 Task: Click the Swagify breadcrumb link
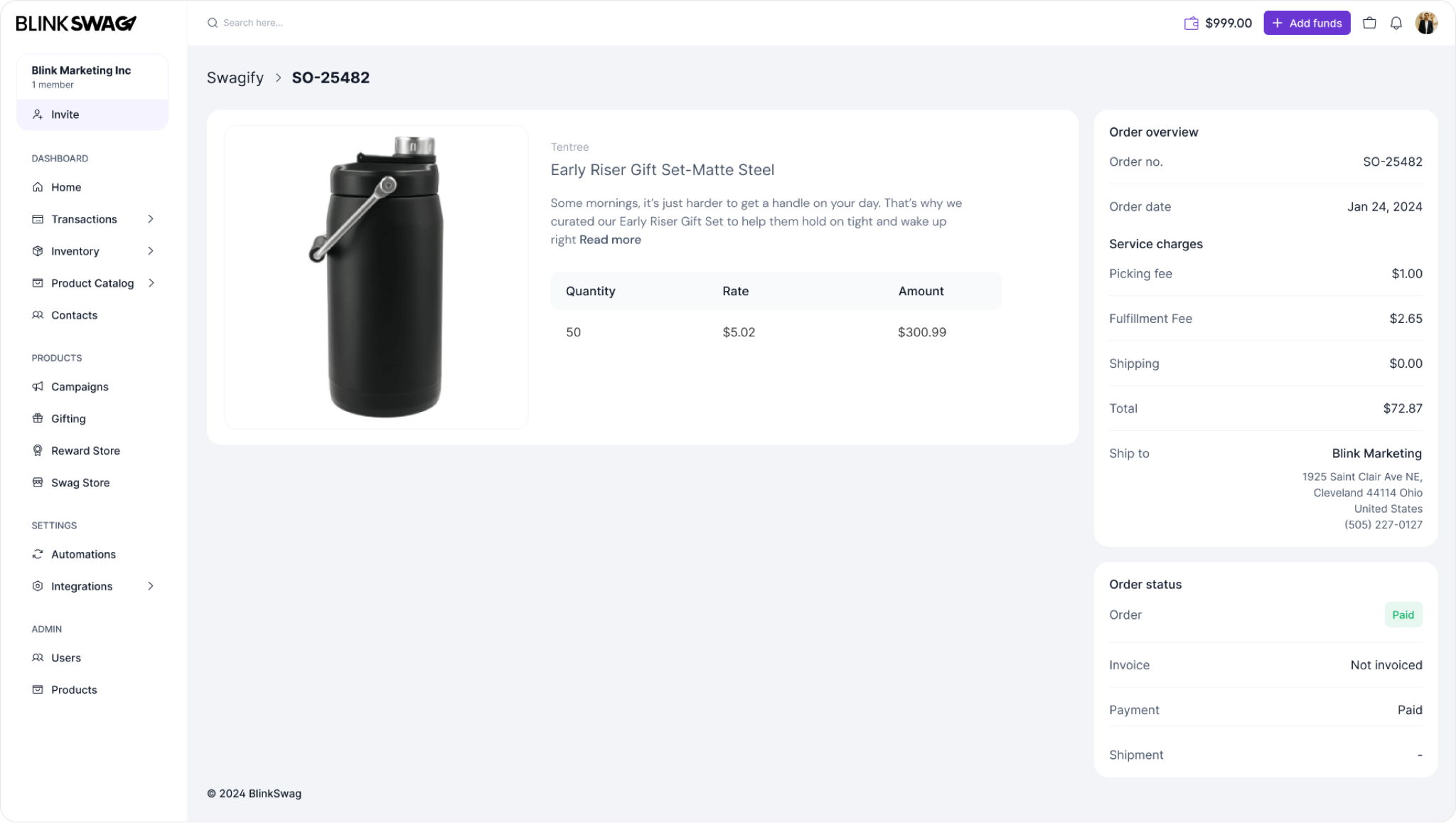235,77
